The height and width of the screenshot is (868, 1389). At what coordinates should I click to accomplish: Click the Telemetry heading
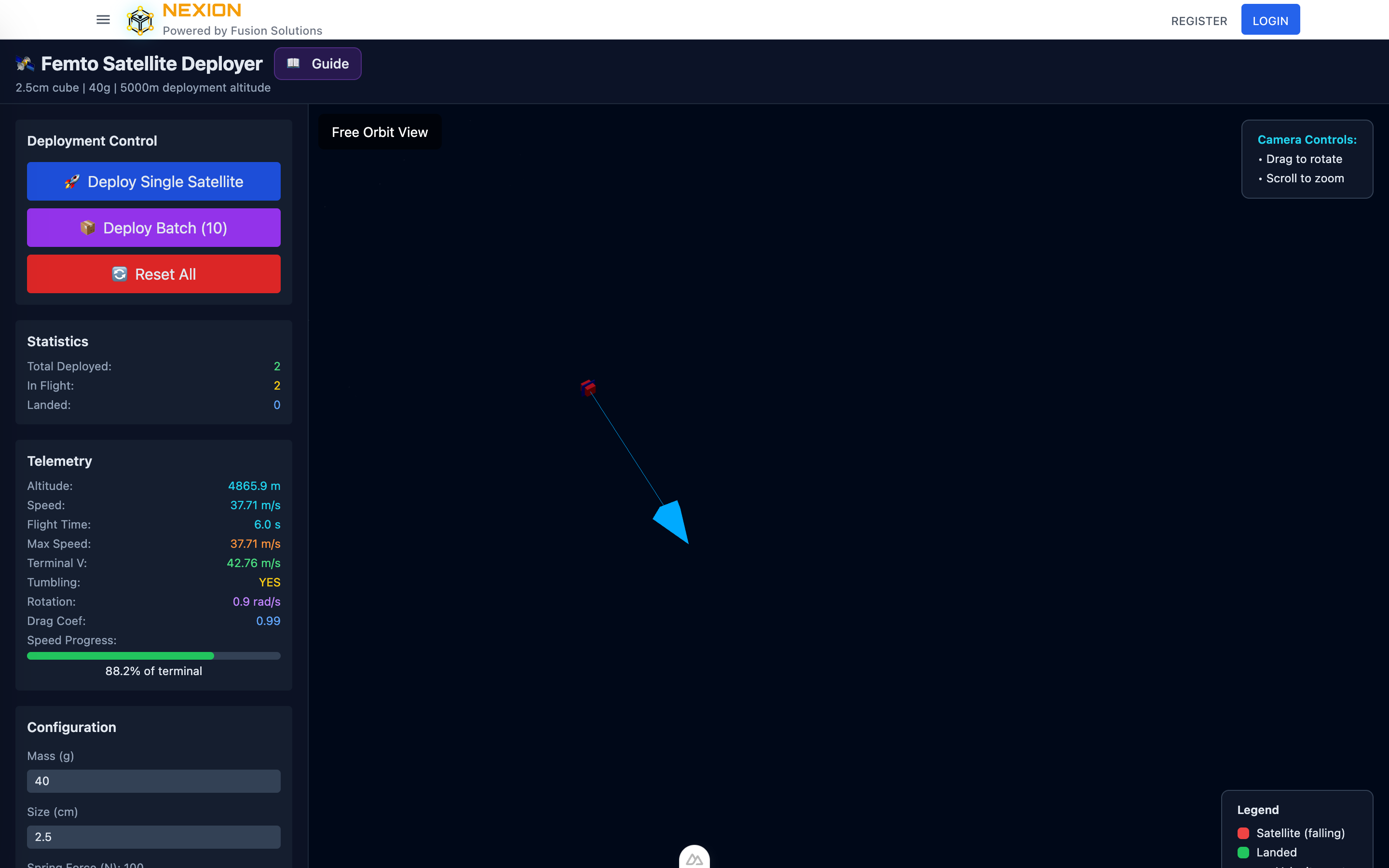coord(60,461)
